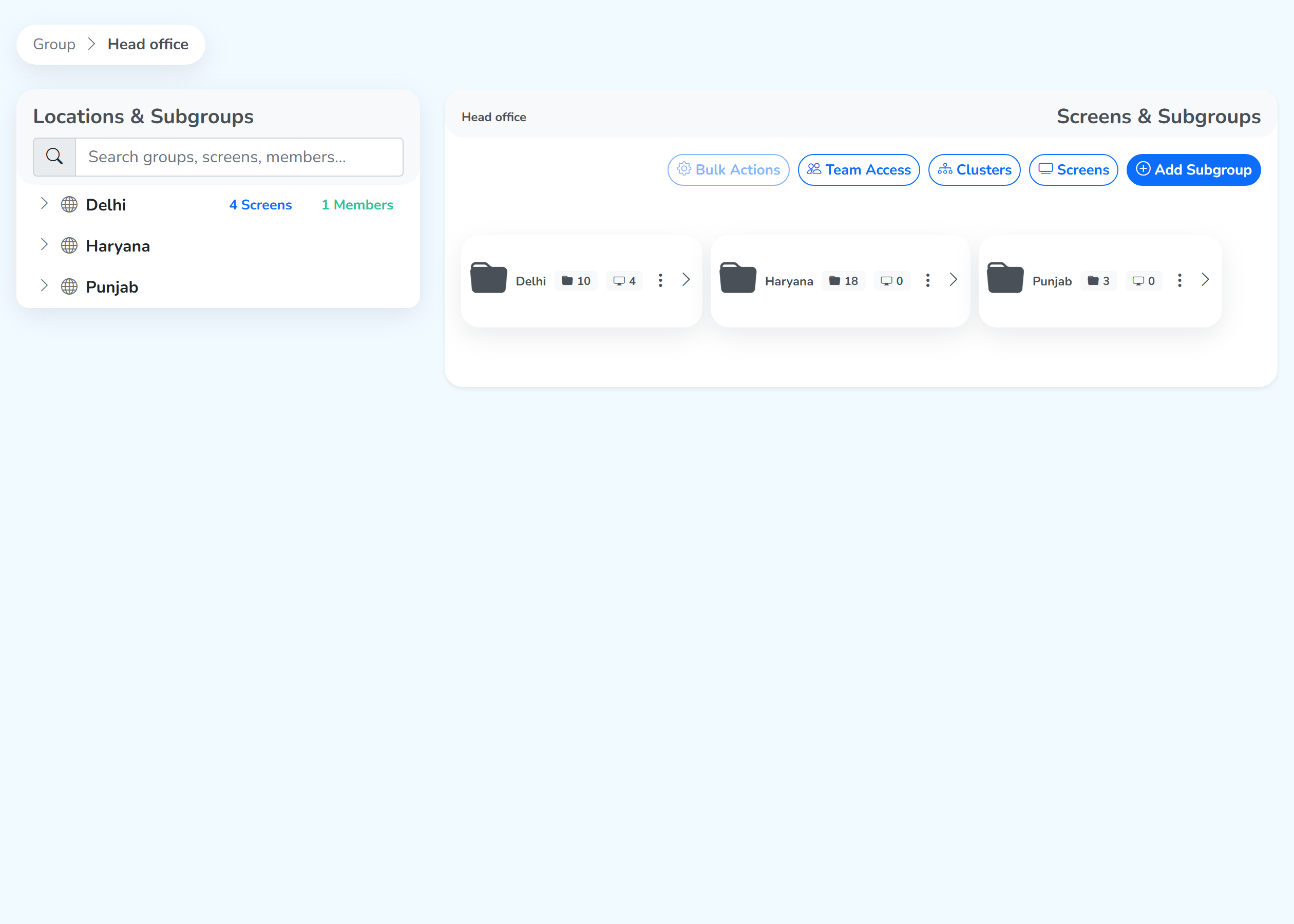
Task: Click the Haryana card name
Action: tap(789, 281)
